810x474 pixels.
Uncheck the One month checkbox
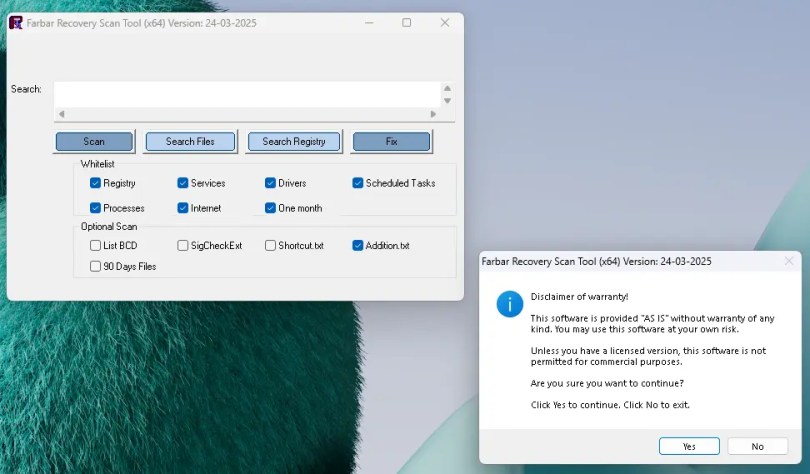pos(270,208)
